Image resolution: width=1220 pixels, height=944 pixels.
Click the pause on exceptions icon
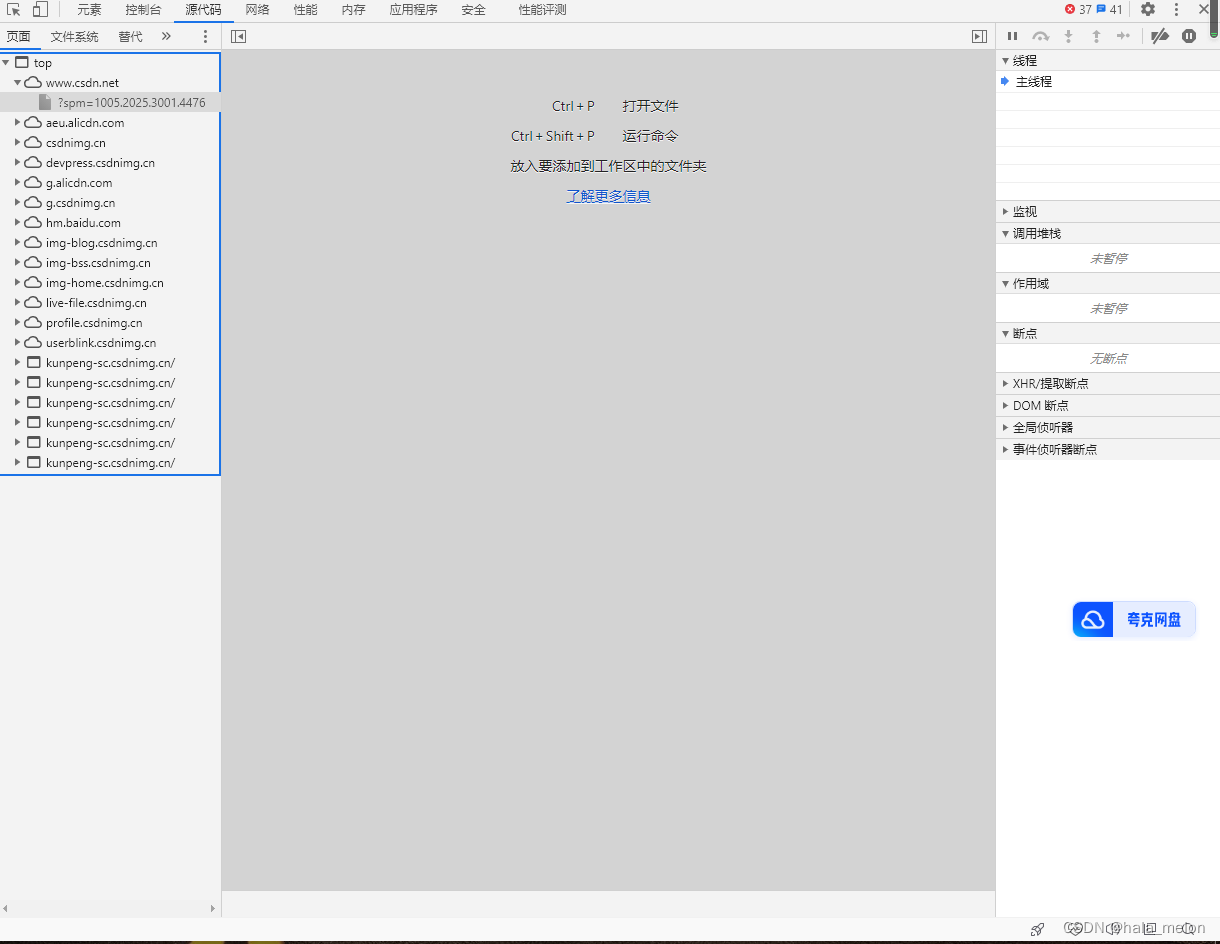click(x=1189, y=36)
